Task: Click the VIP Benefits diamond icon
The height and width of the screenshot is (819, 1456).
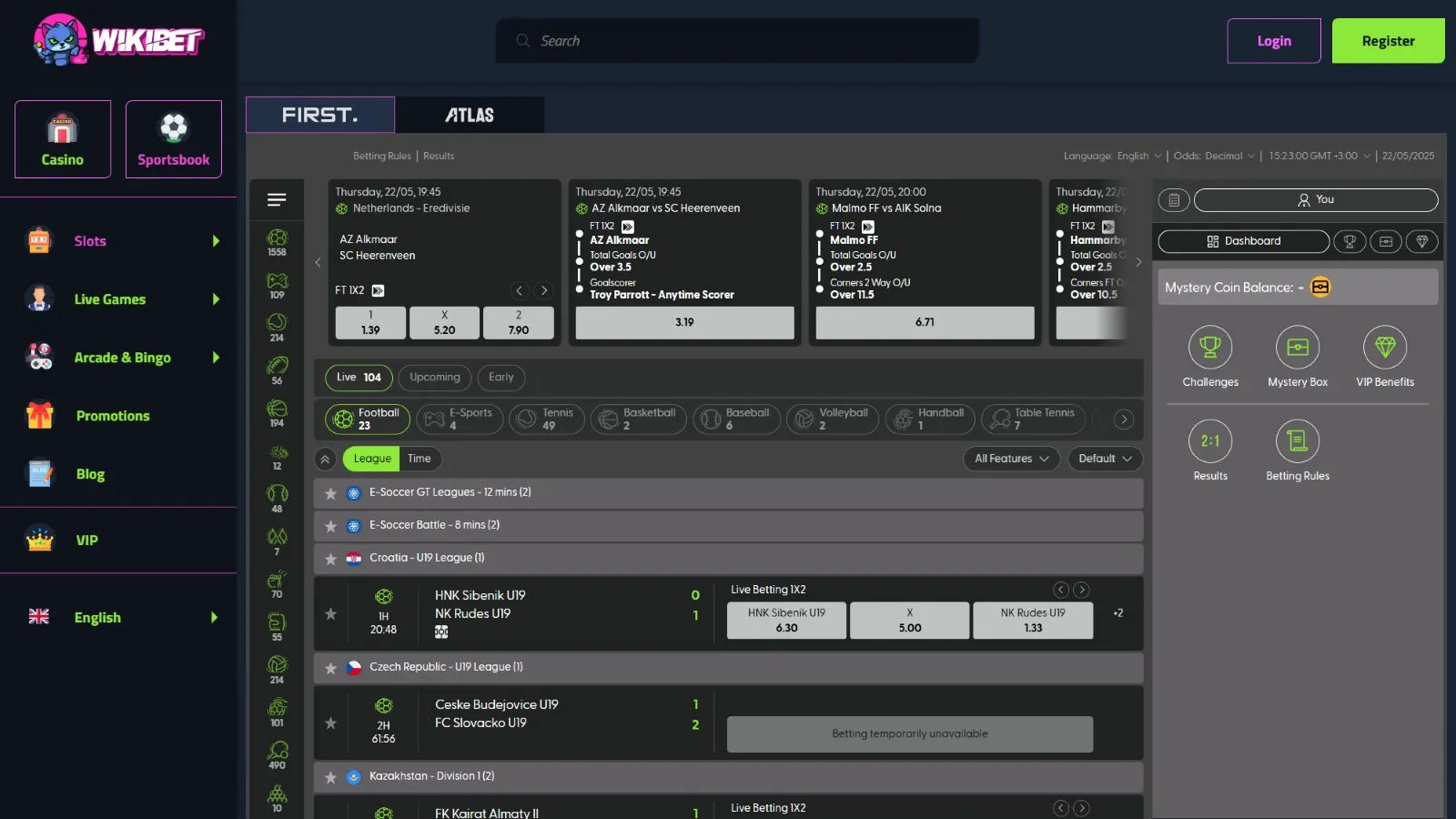Action: coord(1384,348)
